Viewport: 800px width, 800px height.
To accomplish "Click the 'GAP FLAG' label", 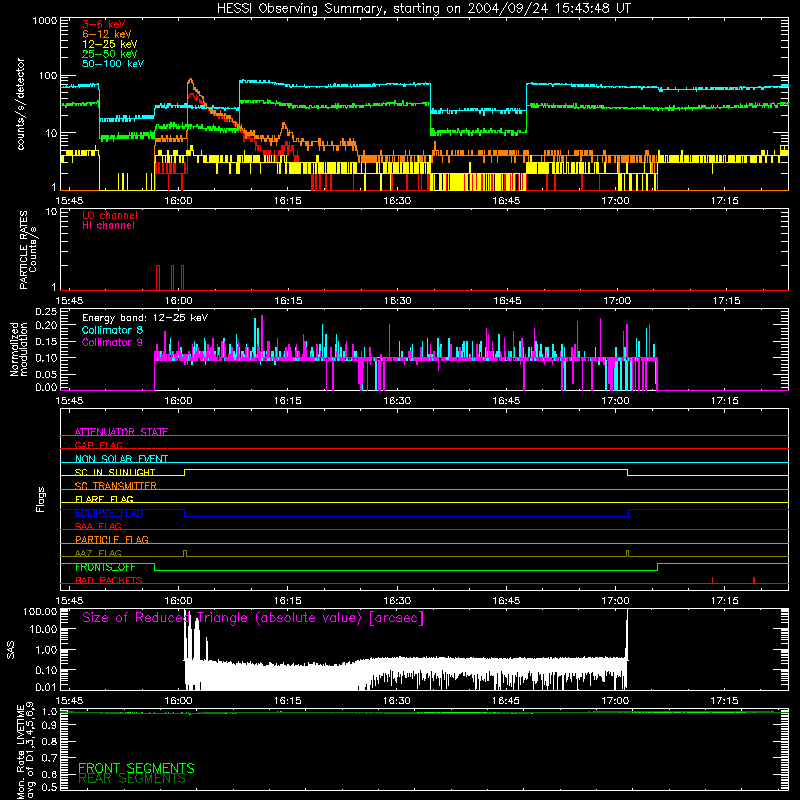I will tap(98, 445).
